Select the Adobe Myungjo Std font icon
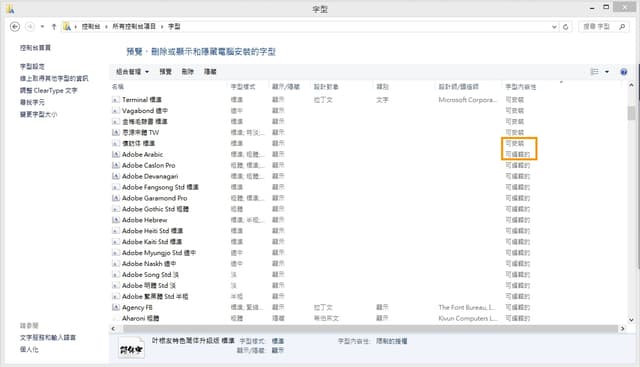The width and height of the screenshot is (640, 367). pyautogui.click(x=116, y=253)
